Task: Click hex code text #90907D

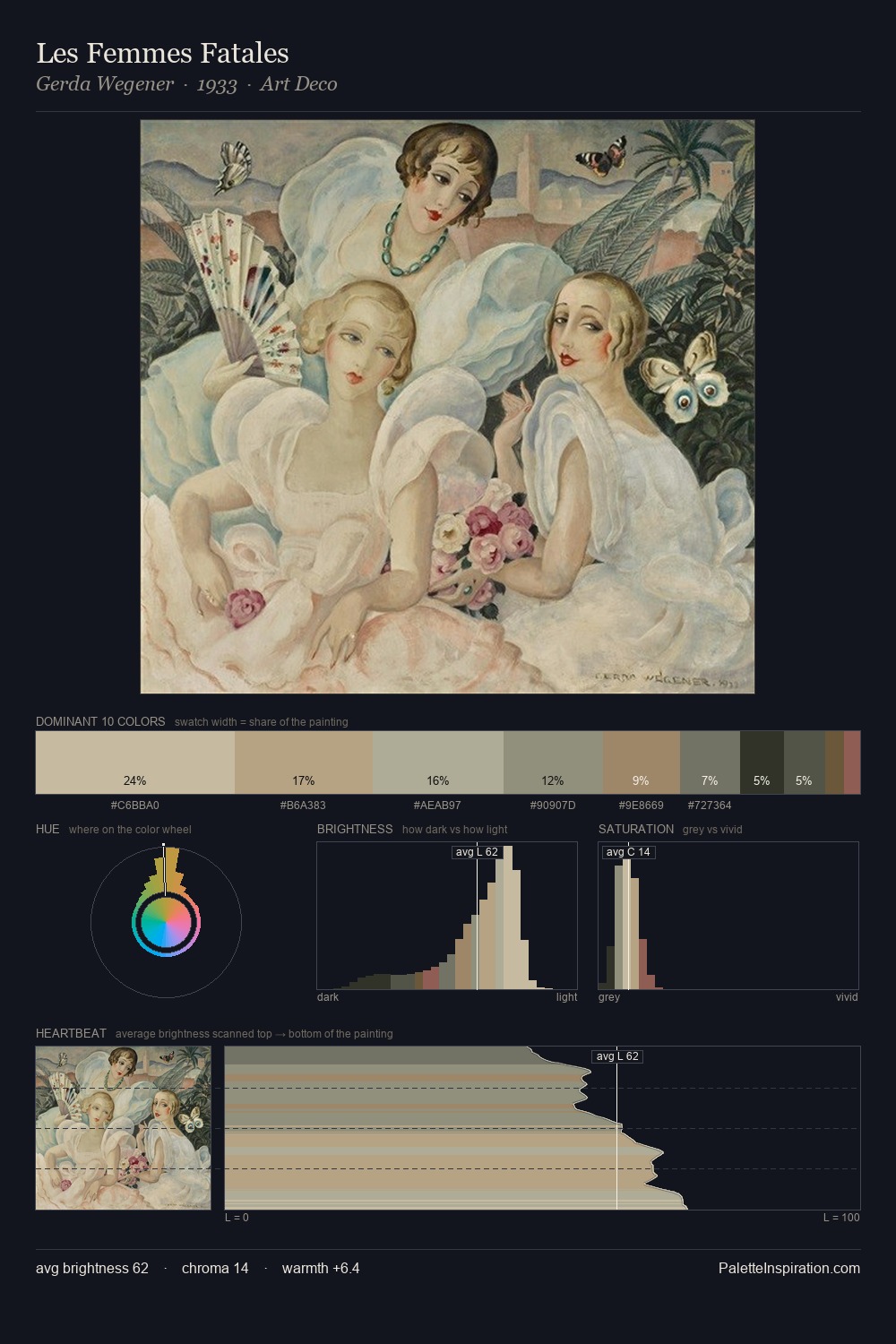Action: point(553,806)
